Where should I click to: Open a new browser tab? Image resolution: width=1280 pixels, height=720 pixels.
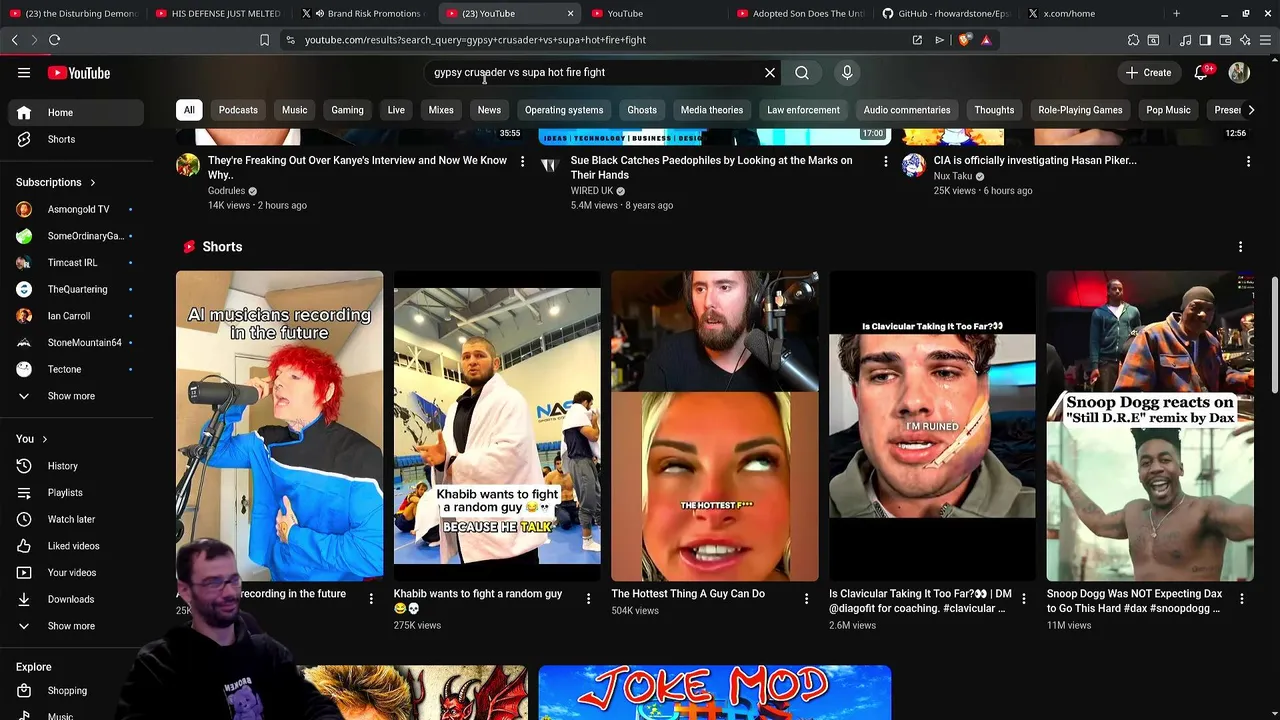pos(1176,13)
